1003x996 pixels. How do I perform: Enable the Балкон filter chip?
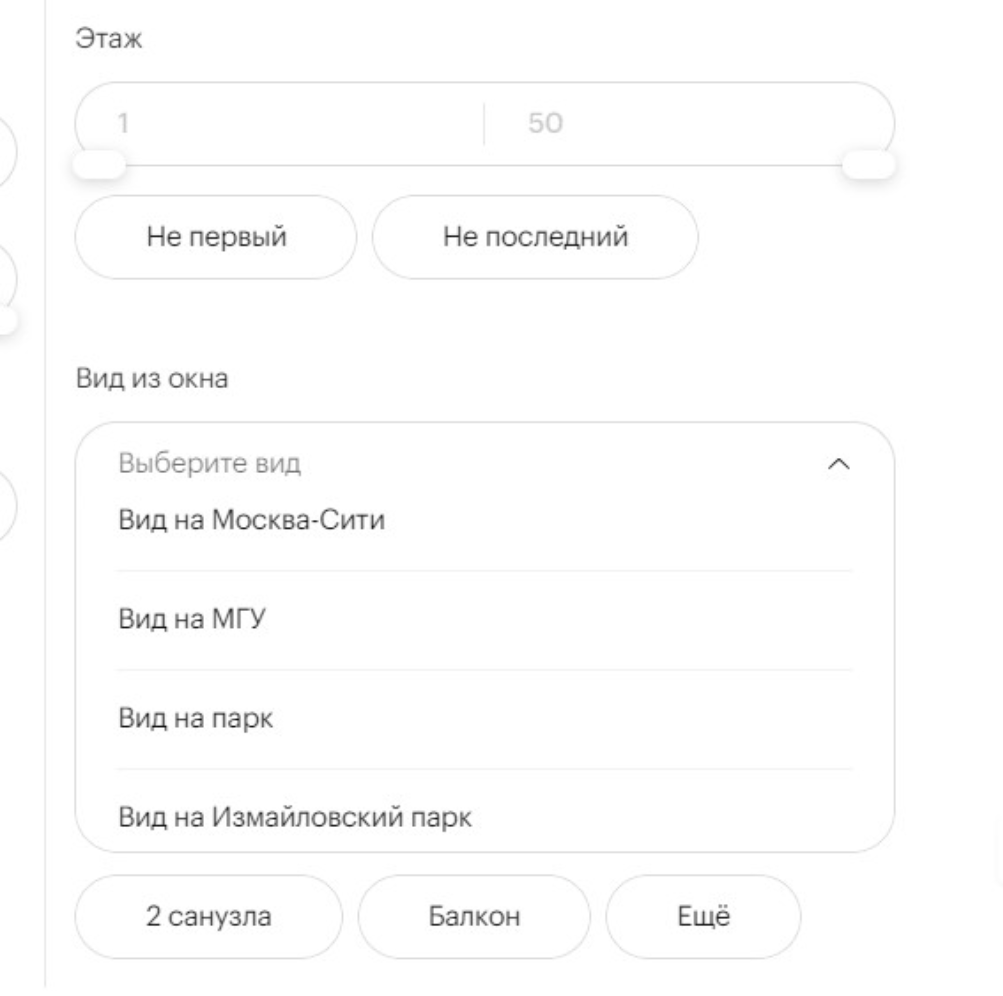pyautogui.click(x=474, y=917)
